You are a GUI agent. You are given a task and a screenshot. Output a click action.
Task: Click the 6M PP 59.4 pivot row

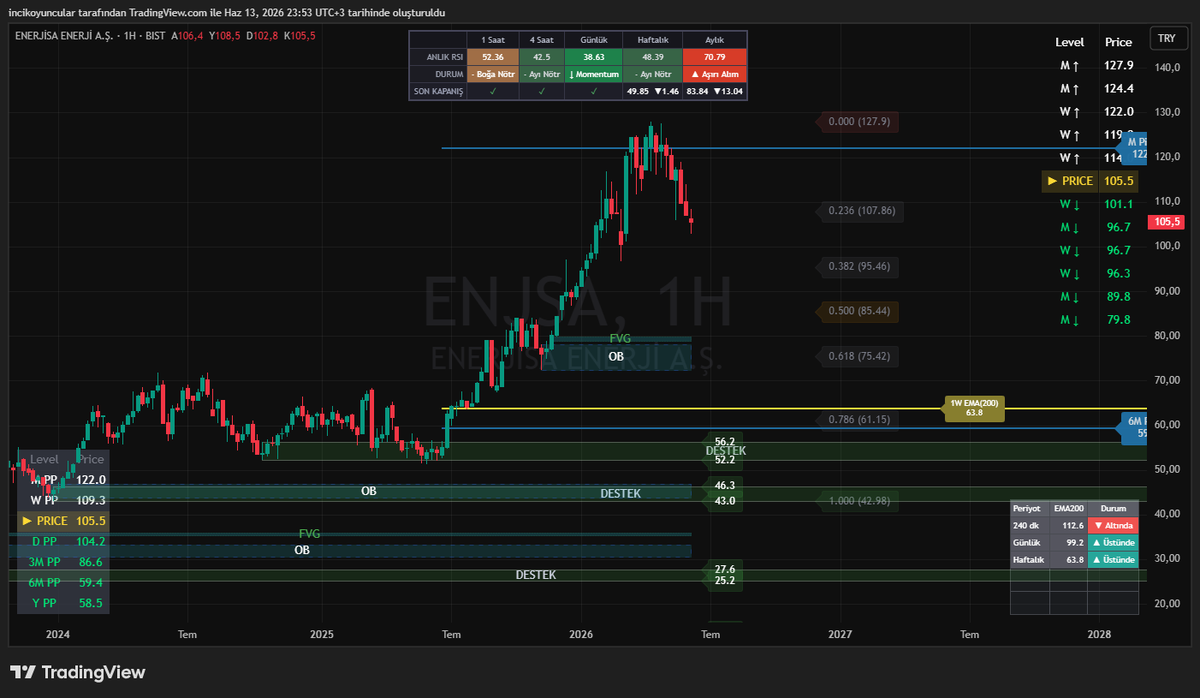click(62, 582)
